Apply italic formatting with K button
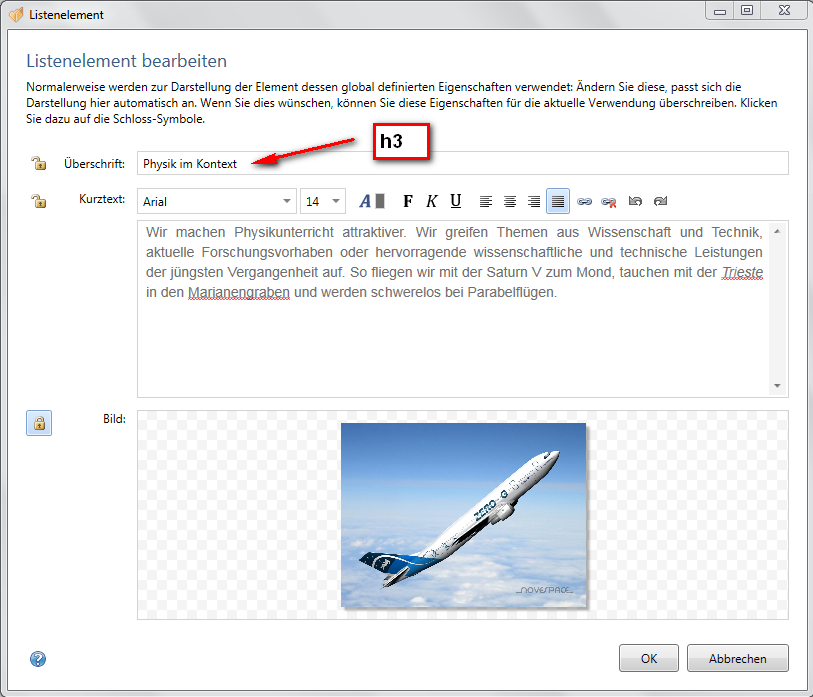Screen dimensions: 813x697 point(431,201)
